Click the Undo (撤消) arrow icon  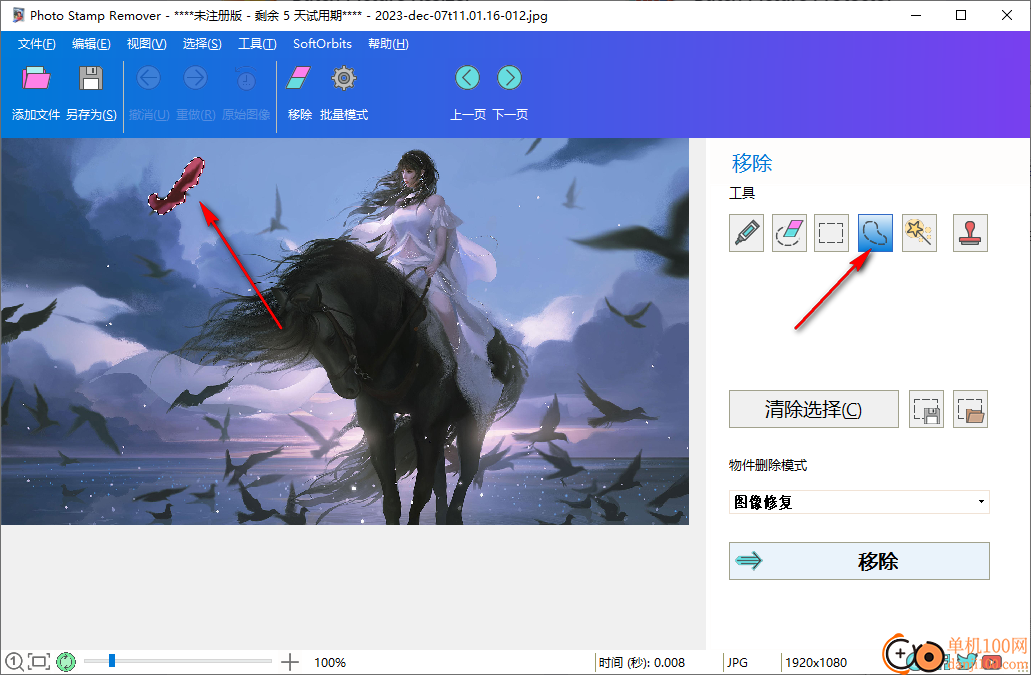149,78
